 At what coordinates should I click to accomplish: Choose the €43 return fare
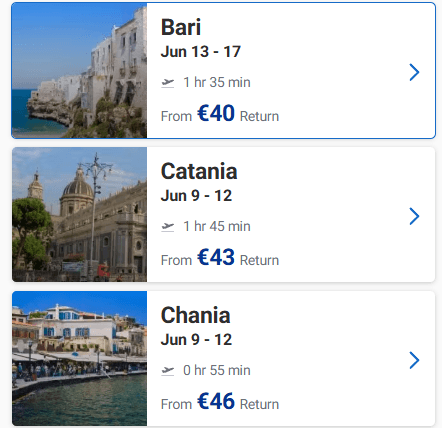216,257
